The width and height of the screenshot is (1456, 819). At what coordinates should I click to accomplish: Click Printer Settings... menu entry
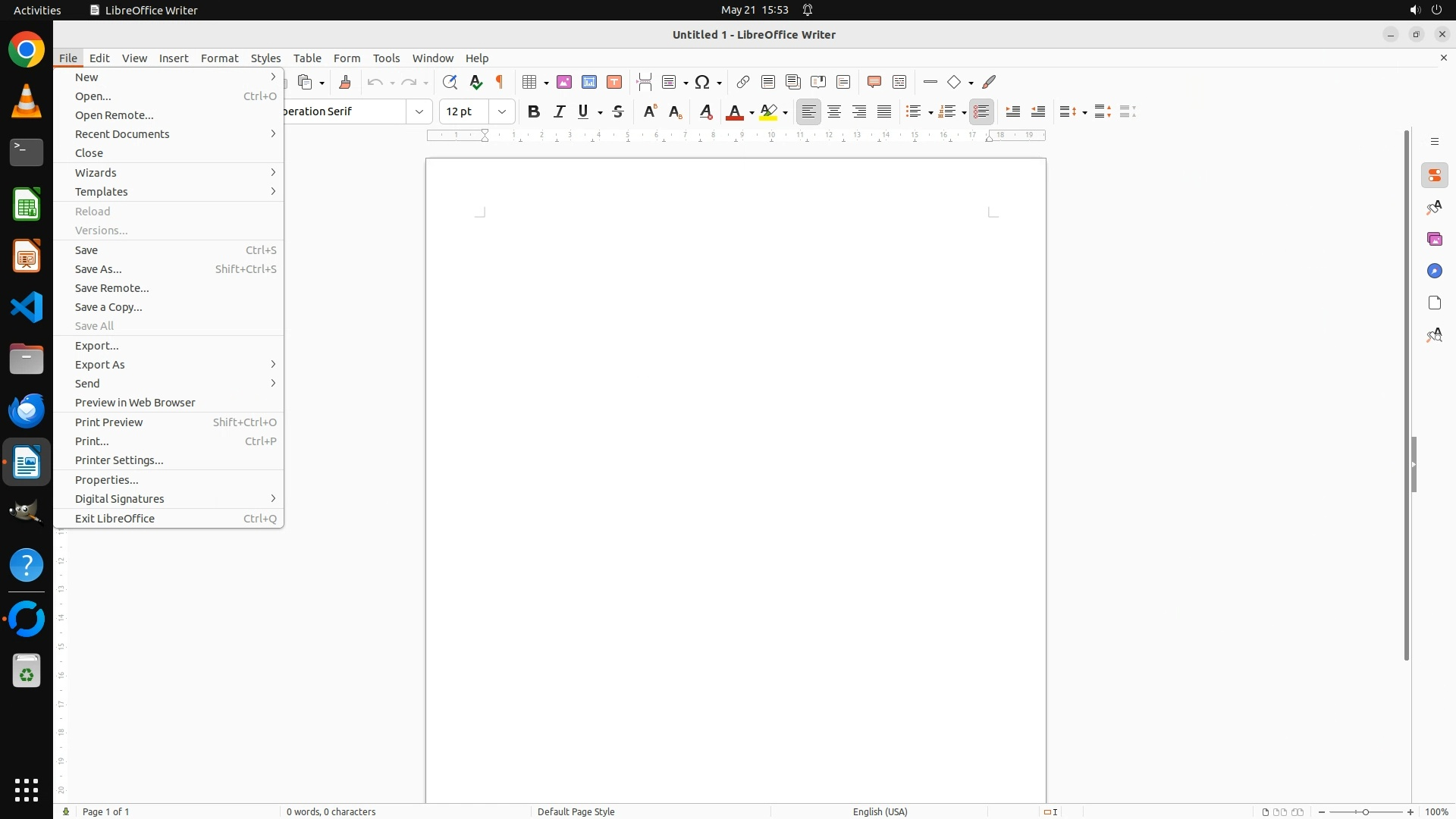tap(119, 460)
